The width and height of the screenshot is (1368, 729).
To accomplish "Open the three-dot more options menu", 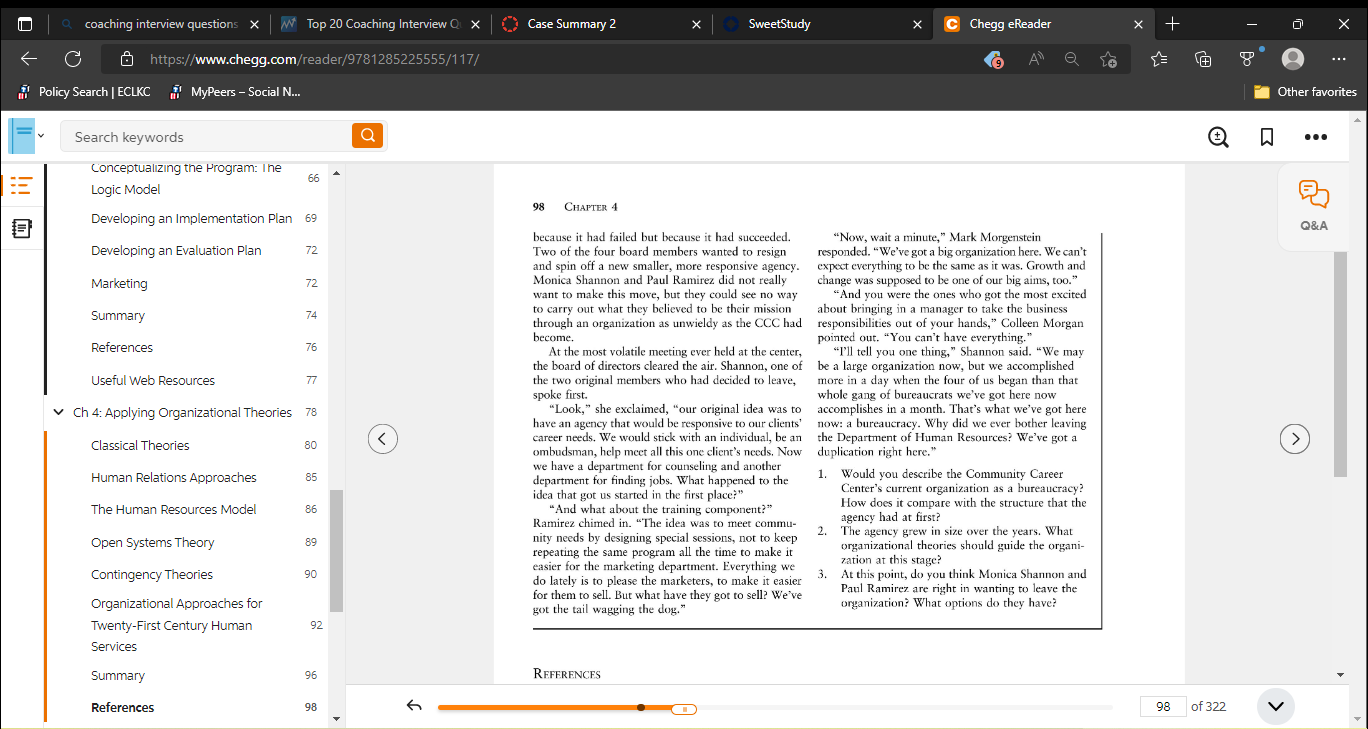I will tap(1315, 137).
